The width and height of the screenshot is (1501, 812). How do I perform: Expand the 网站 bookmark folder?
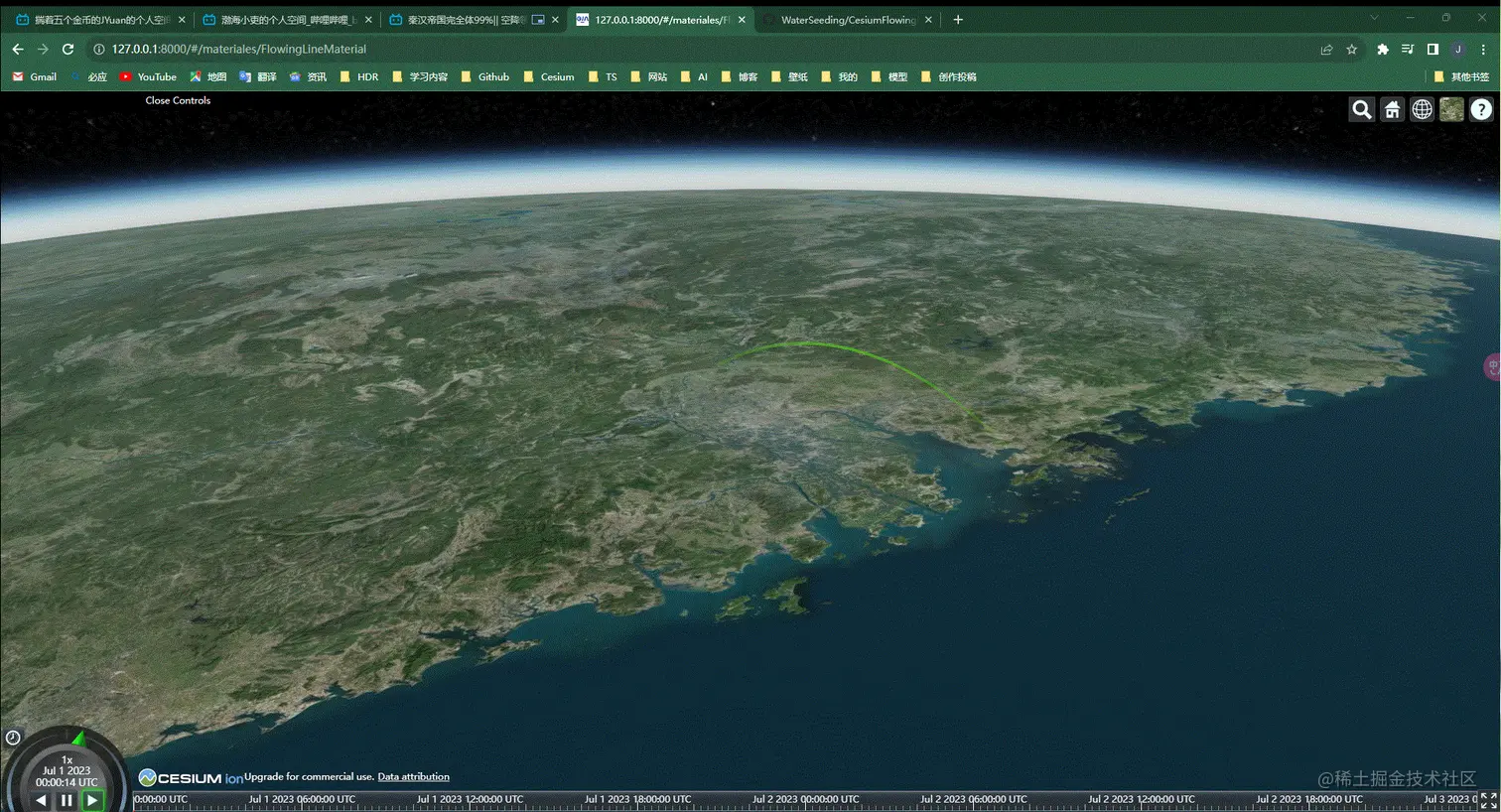click(649, 76)
